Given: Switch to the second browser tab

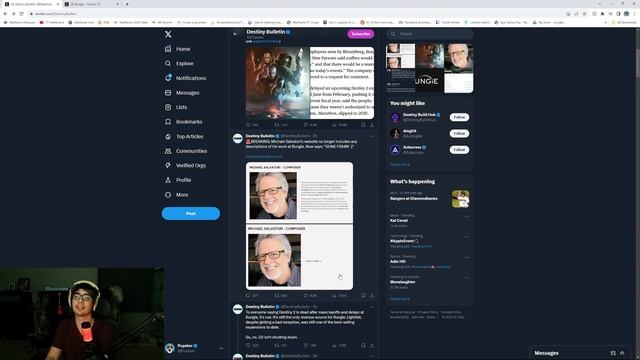Looking at the screenshot, I should (x=91, y=4).
